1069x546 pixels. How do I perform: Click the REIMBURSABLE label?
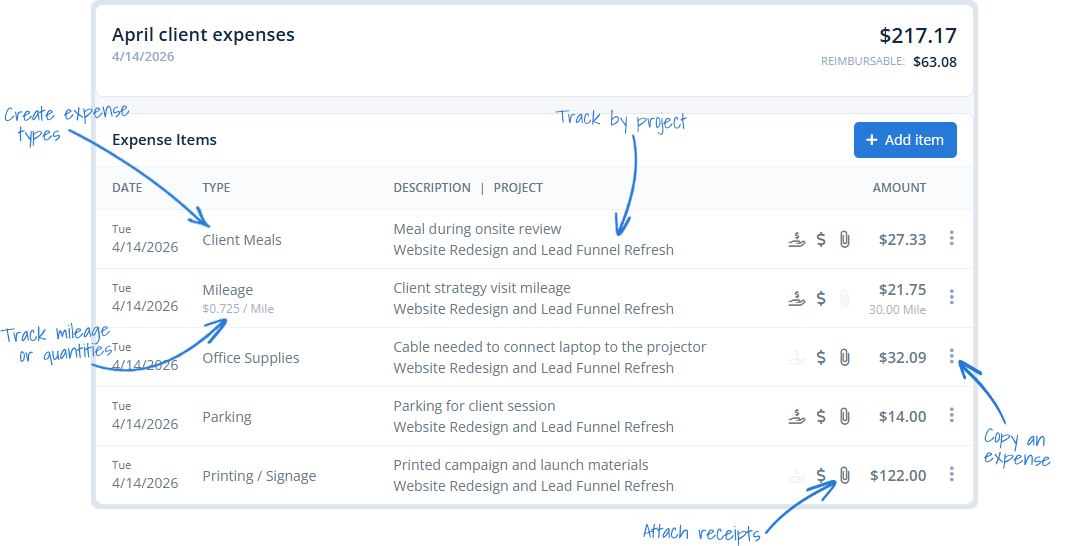[862, 61]
